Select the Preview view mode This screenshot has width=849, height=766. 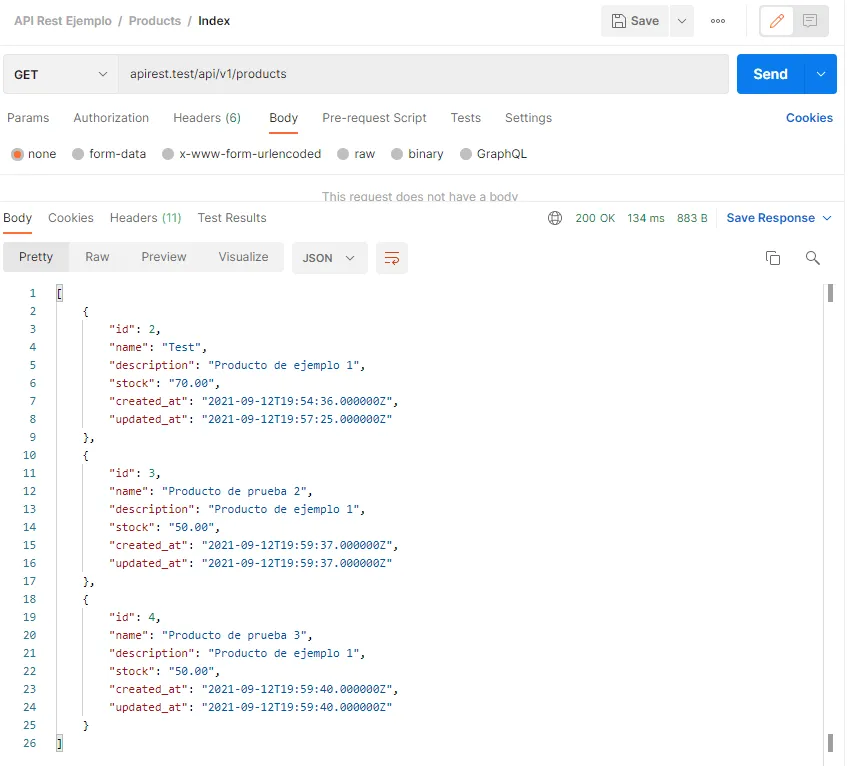(164, 257)
